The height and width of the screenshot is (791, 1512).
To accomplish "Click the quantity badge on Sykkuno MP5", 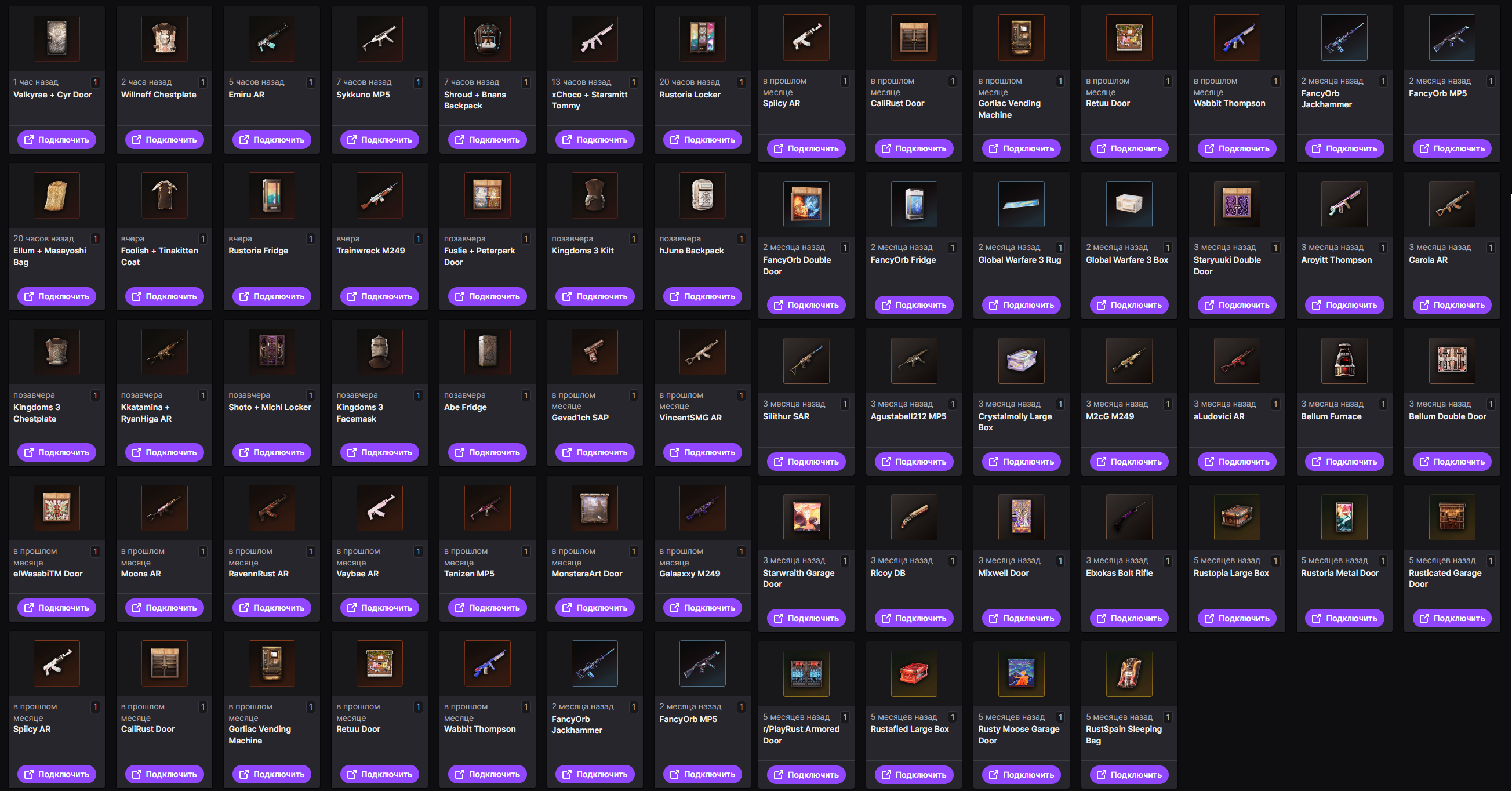I will pos(418,82).
